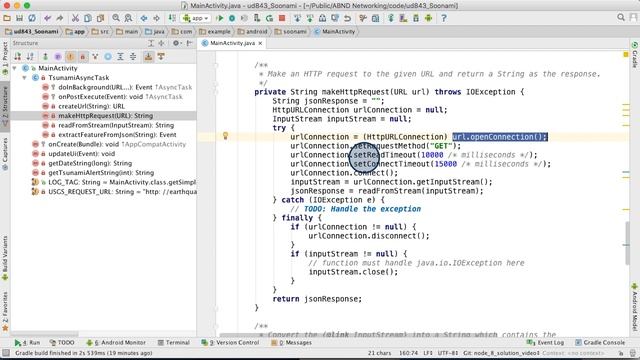Toggle Show Properties purple icon
Image resolution: width=640 pixels, height=360 pixels.
tap(58, 57)
